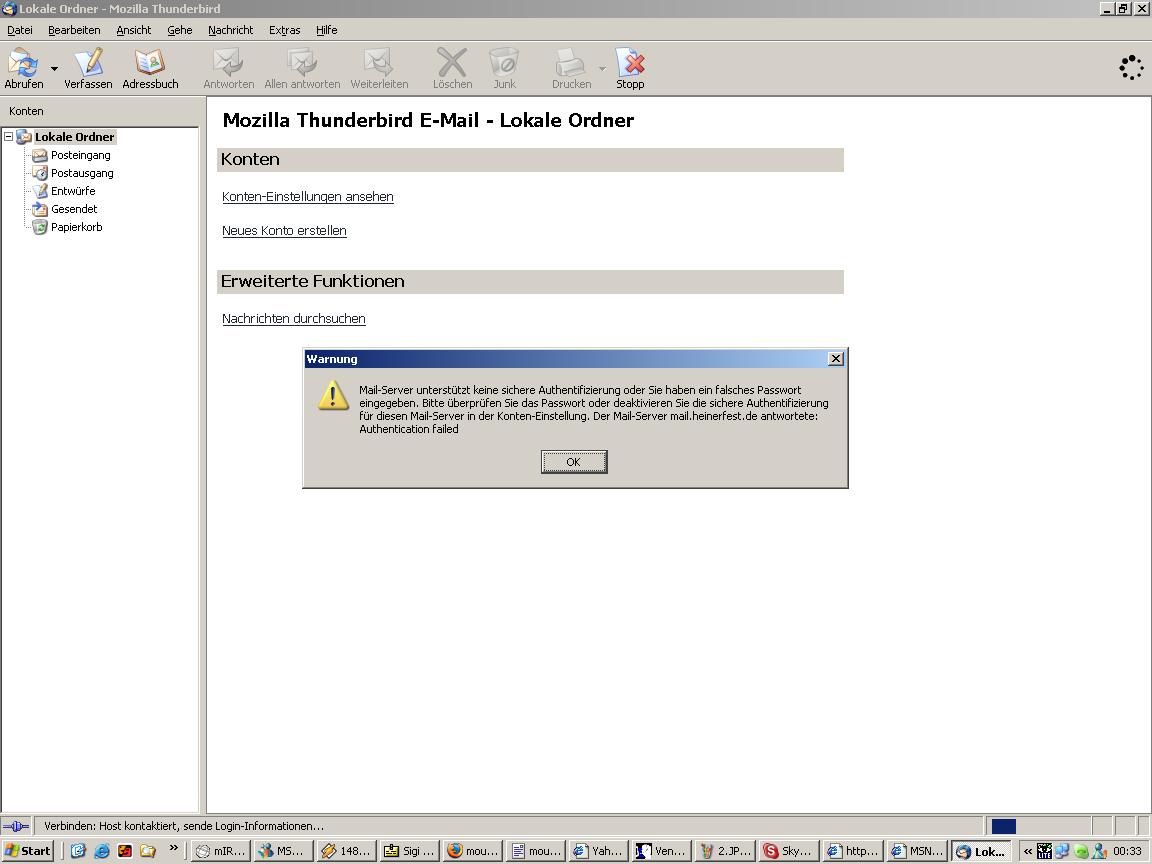This screenshot has height=864, width=1152.
Task: Expand the quick launch overflow chevron
Action: tap(173, 849)
